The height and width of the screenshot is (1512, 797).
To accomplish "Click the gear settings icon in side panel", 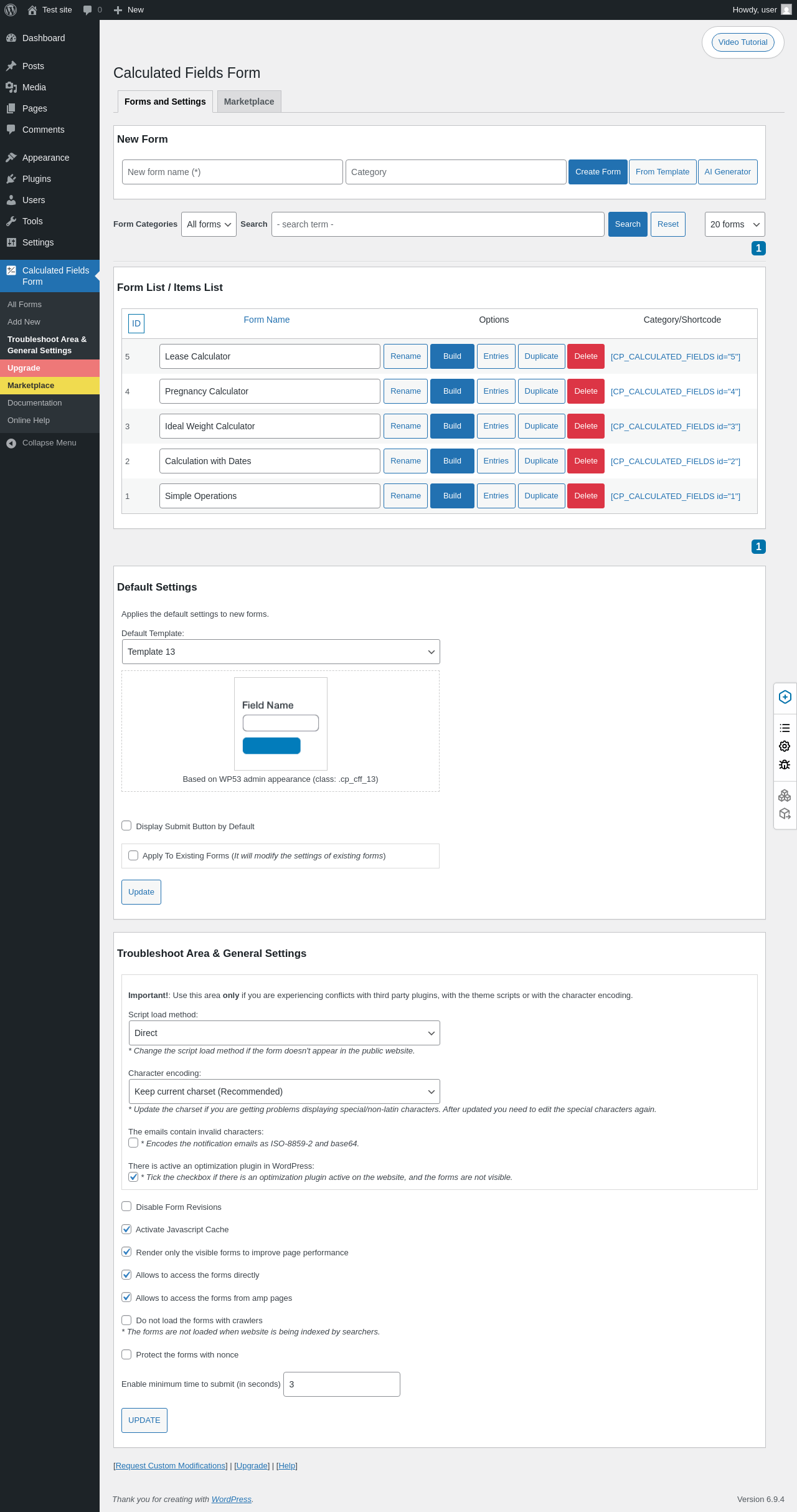I will pyautogui.click(x=785, y=746).
